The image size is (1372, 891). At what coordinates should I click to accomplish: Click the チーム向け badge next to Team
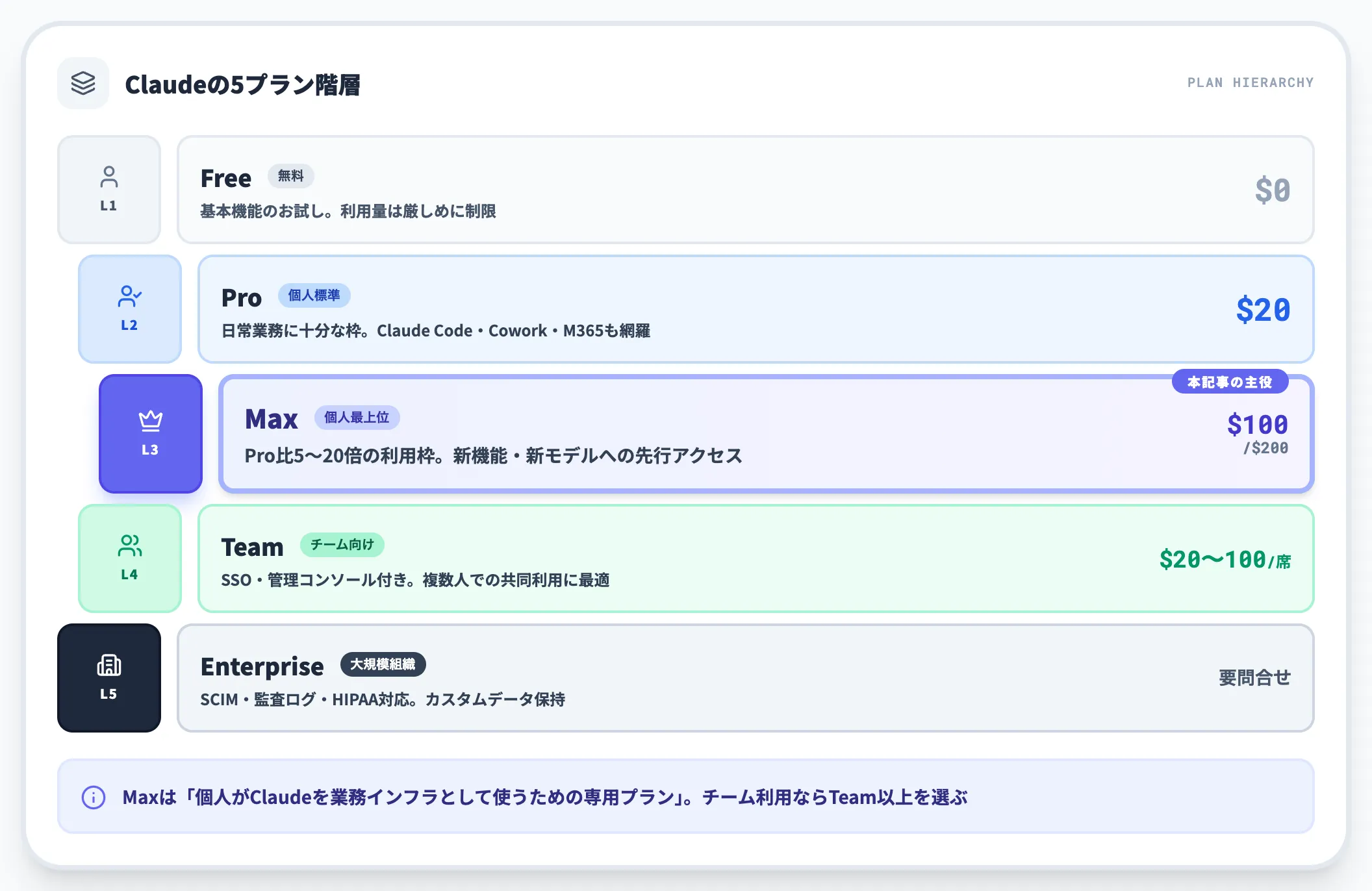(x=342, y=545)
